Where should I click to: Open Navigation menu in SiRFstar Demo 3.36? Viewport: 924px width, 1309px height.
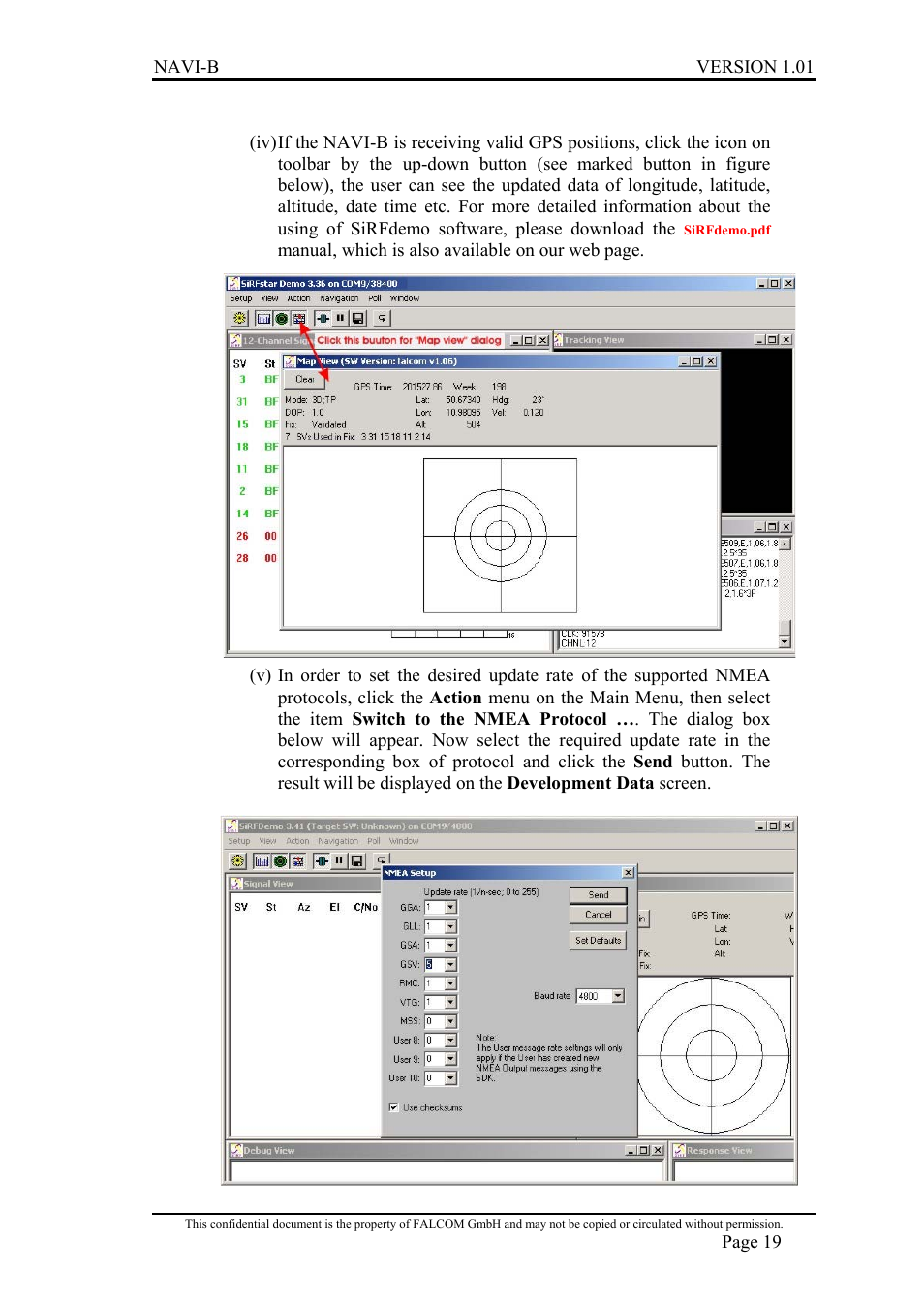pos(339,298)
